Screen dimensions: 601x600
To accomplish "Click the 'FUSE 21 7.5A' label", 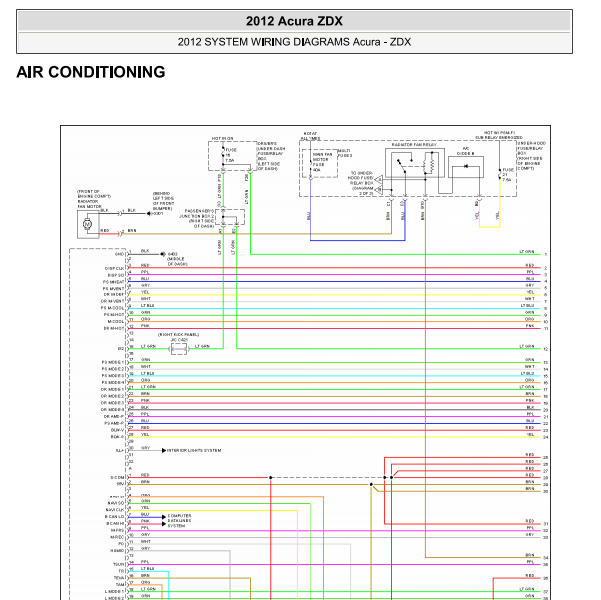I will pyautogui.click(x=508, y=174).
